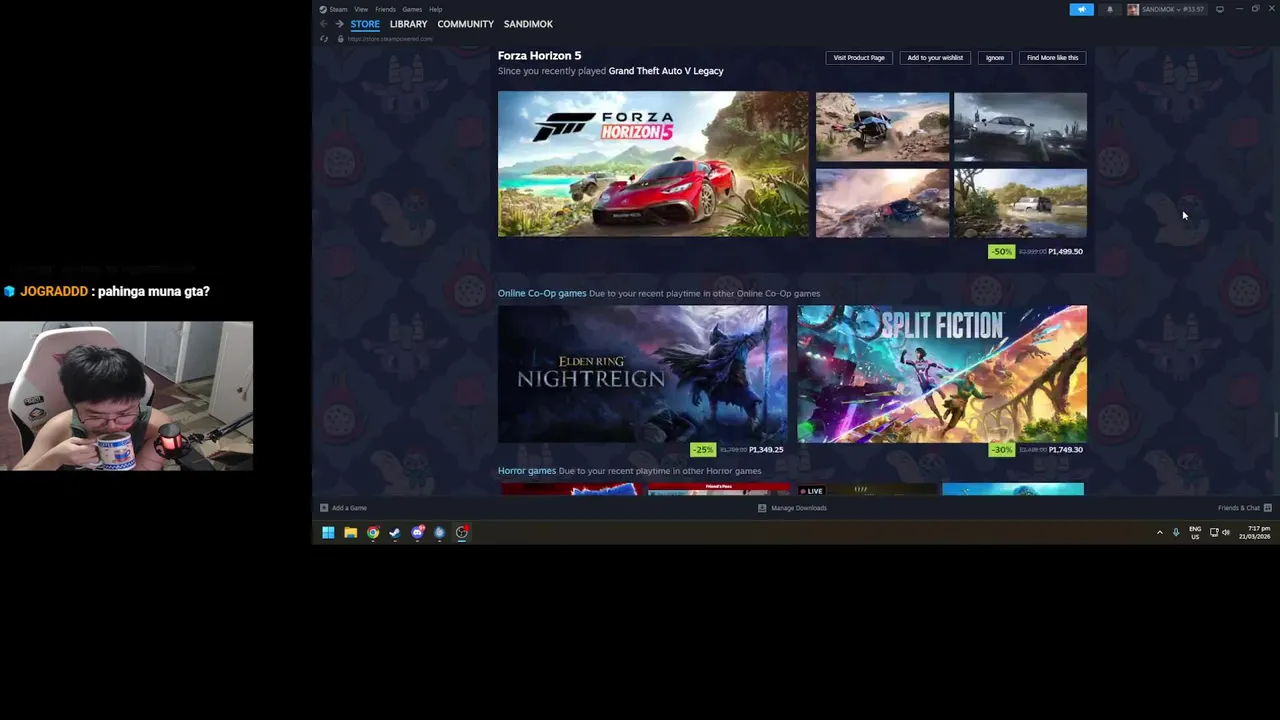Image resolution: width=1280 pixels, height=720 pixels.
Task: Open volume control in system tray
Action: [x=1226, y=533]
